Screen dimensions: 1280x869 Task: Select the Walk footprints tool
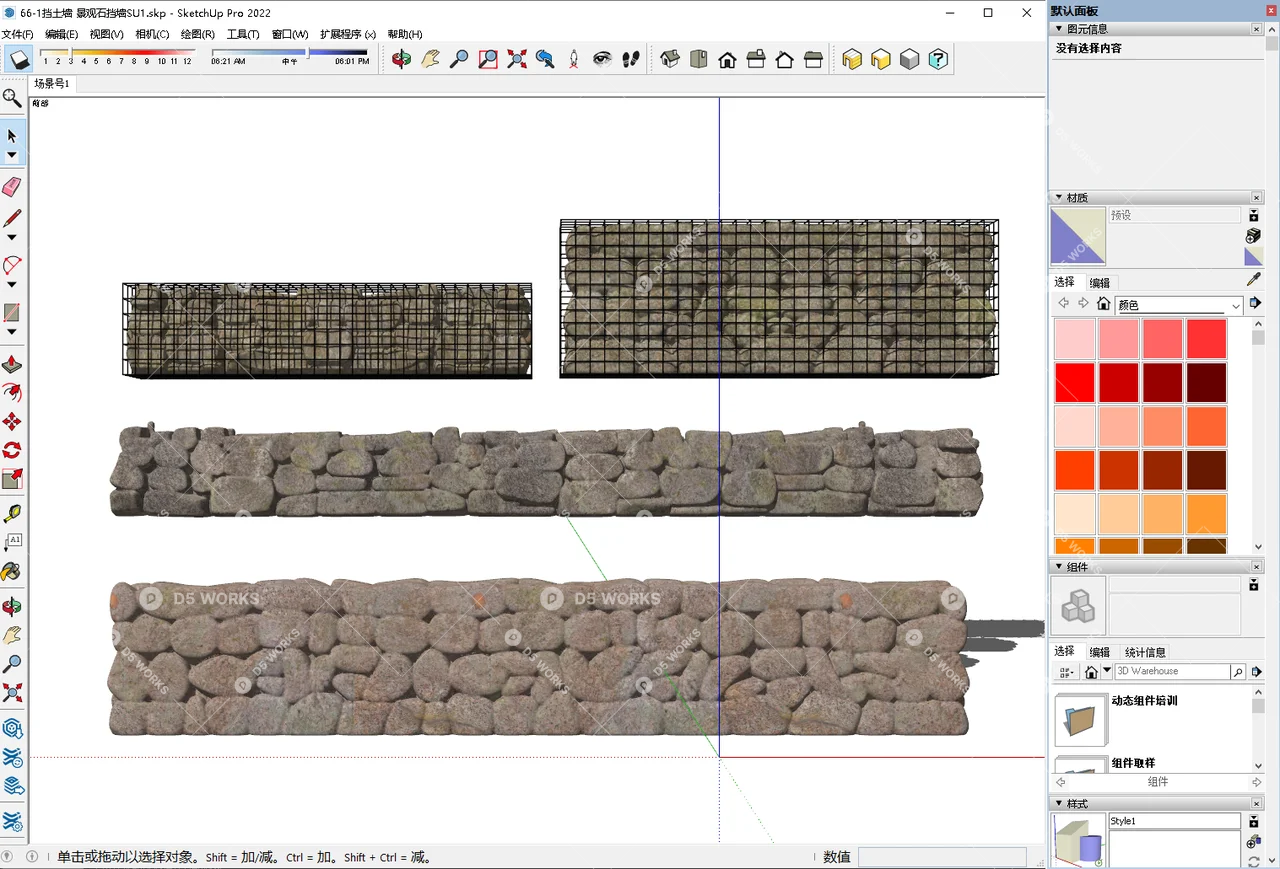point(630,60)
